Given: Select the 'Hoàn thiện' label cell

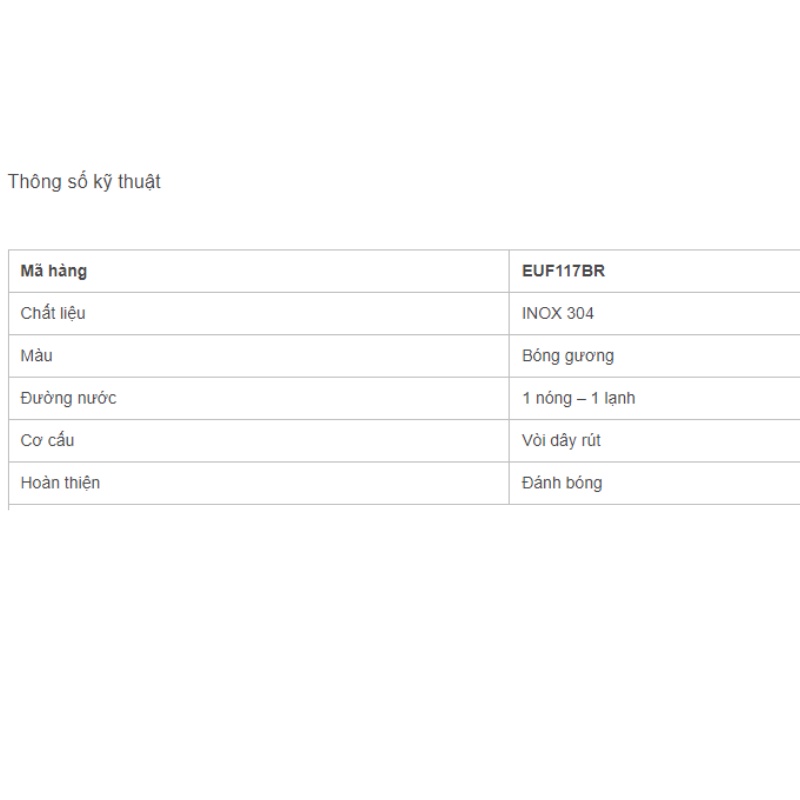Looking at the screenshot, I should click(x=60, y=483).
